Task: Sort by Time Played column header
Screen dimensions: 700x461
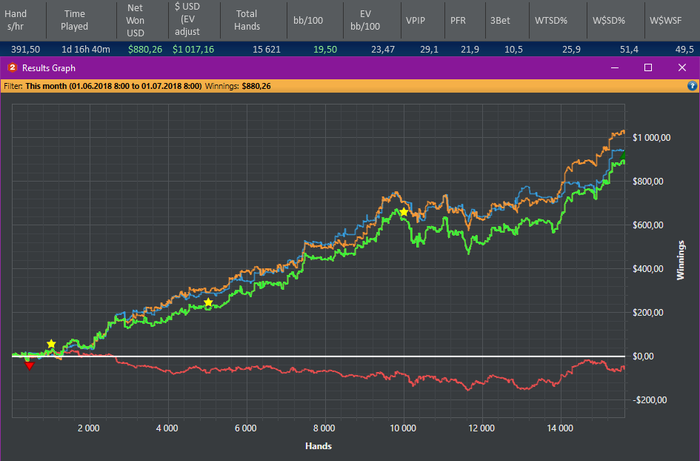Action: [x=82, y=20]
